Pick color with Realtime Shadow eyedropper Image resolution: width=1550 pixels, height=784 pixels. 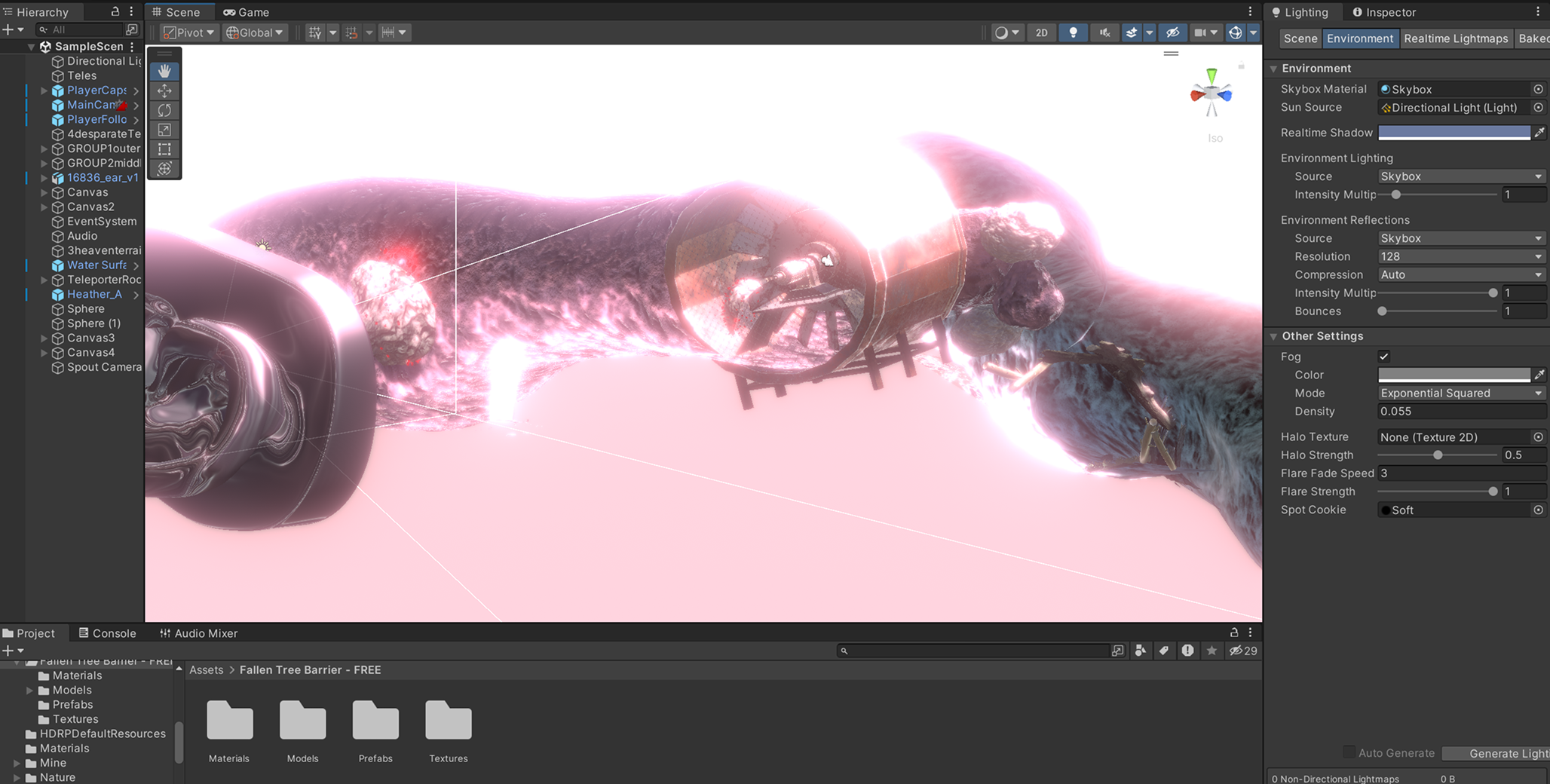[1539, 133]
